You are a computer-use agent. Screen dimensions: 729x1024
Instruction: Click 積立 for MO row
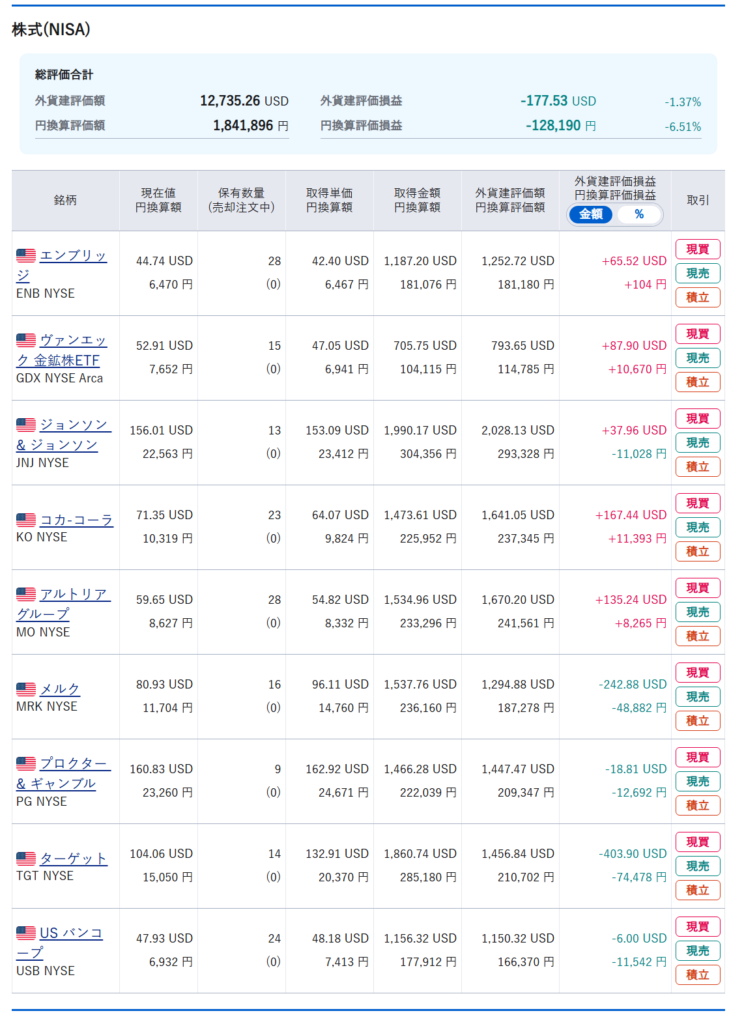click(x=698, y=636)
